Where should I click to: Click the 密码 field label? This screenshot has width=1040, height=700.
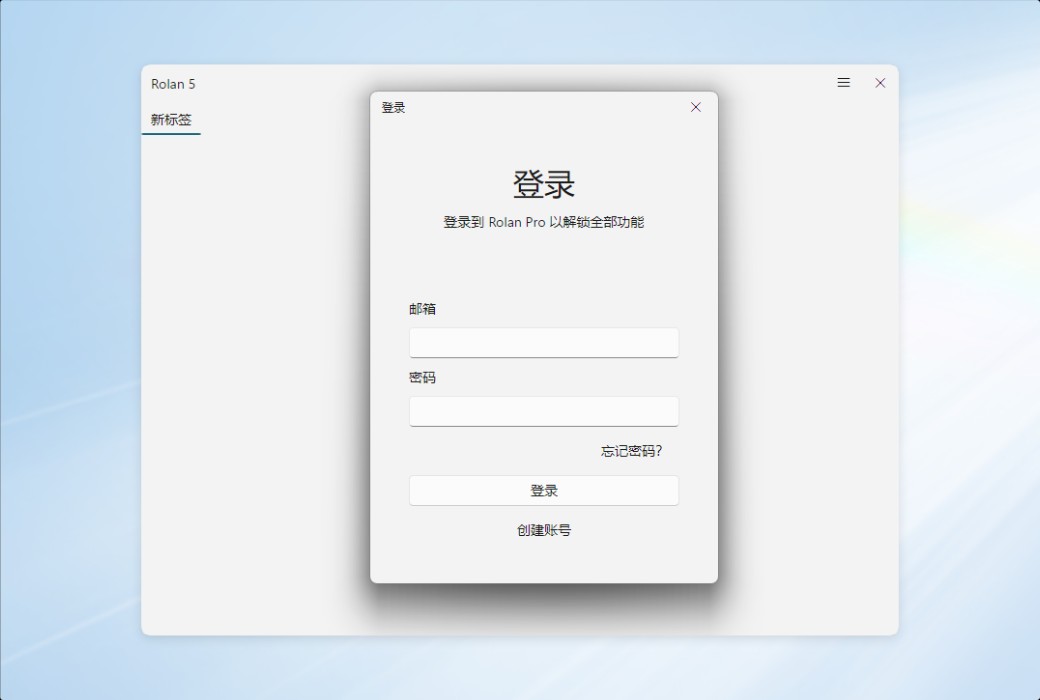pos(422,378)
